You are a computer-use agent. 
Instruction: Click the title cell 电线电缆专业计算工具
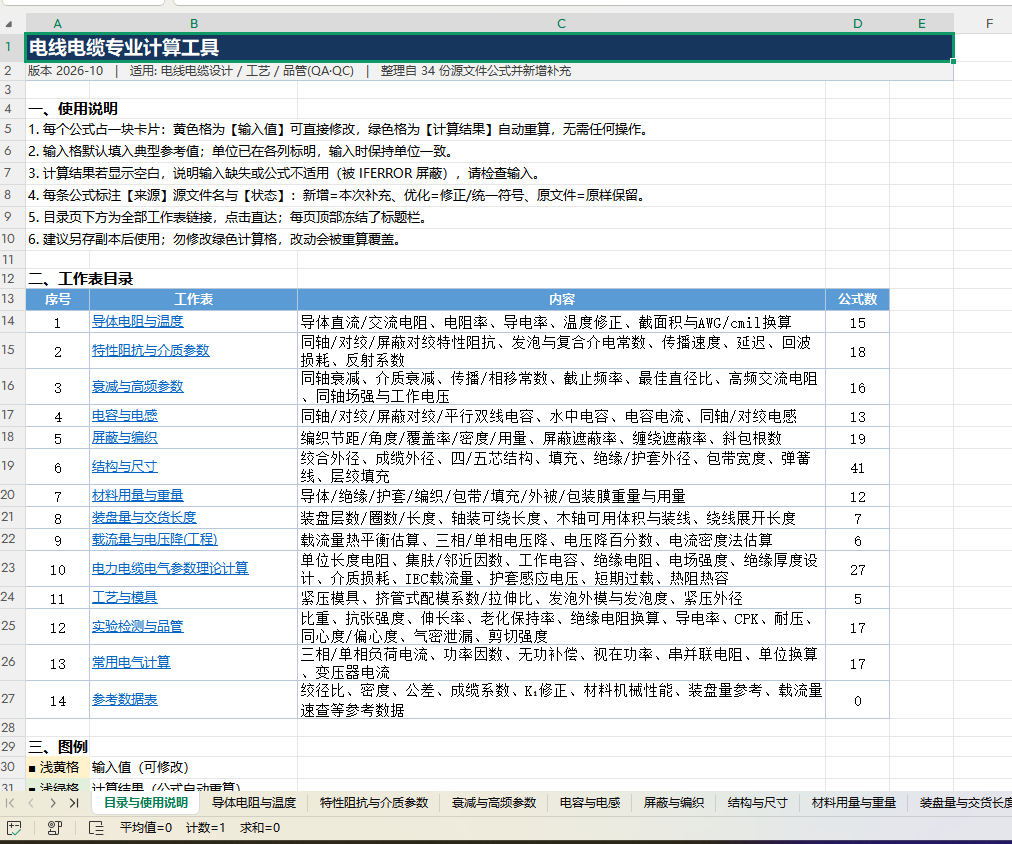point(489,47)
